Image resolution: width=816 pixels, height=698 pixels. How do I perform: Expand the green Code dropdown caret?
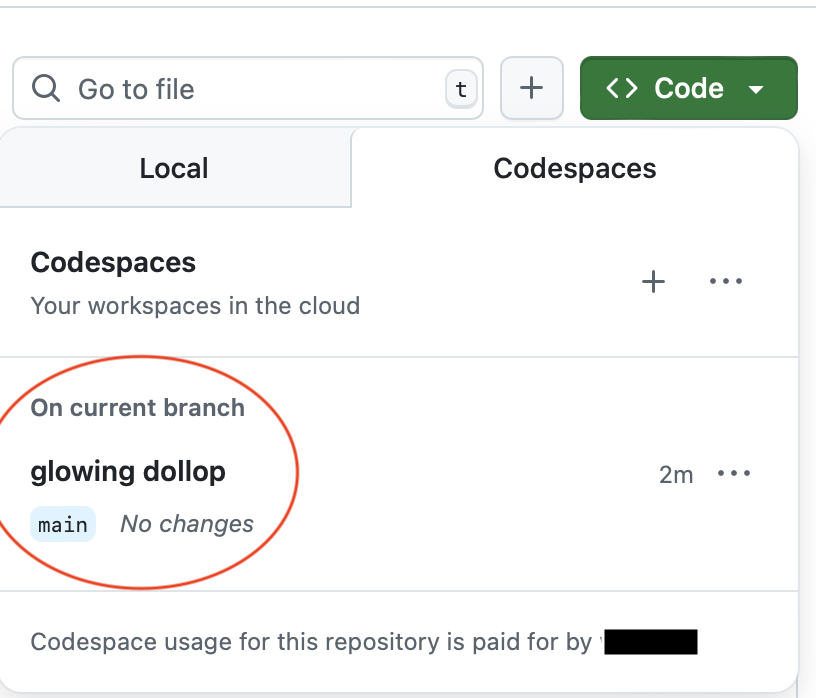pyautogui.click(x=756, y=90)
